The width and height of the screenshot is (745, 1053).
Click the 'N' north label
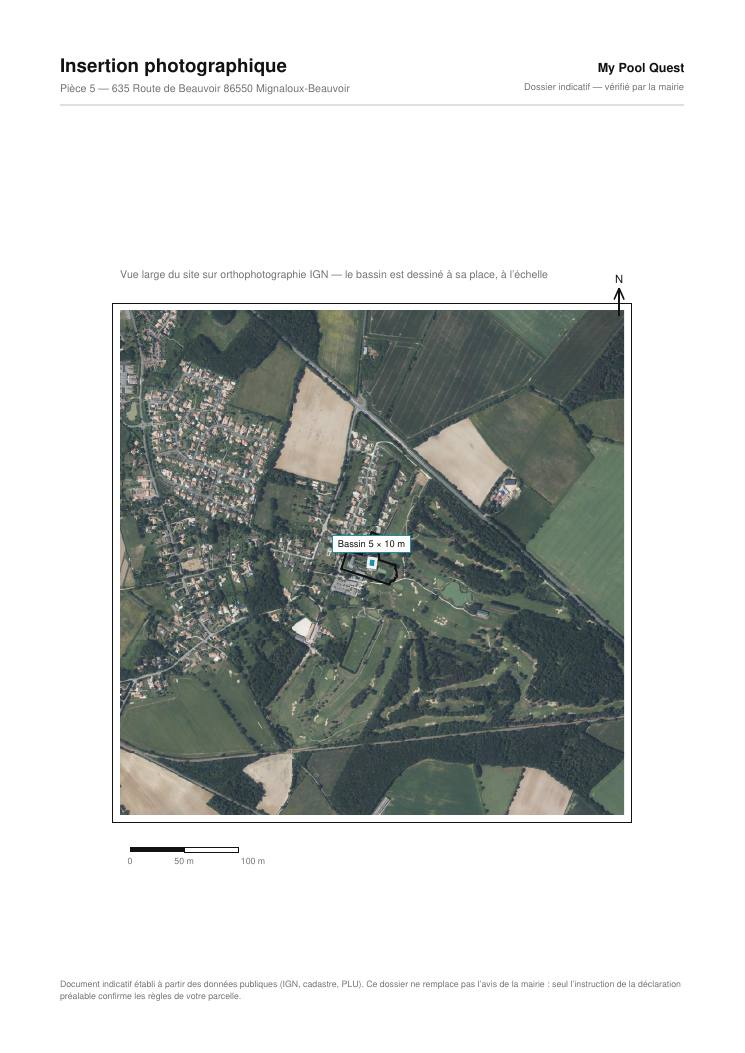pyautogui.click(x=619, y=279)
